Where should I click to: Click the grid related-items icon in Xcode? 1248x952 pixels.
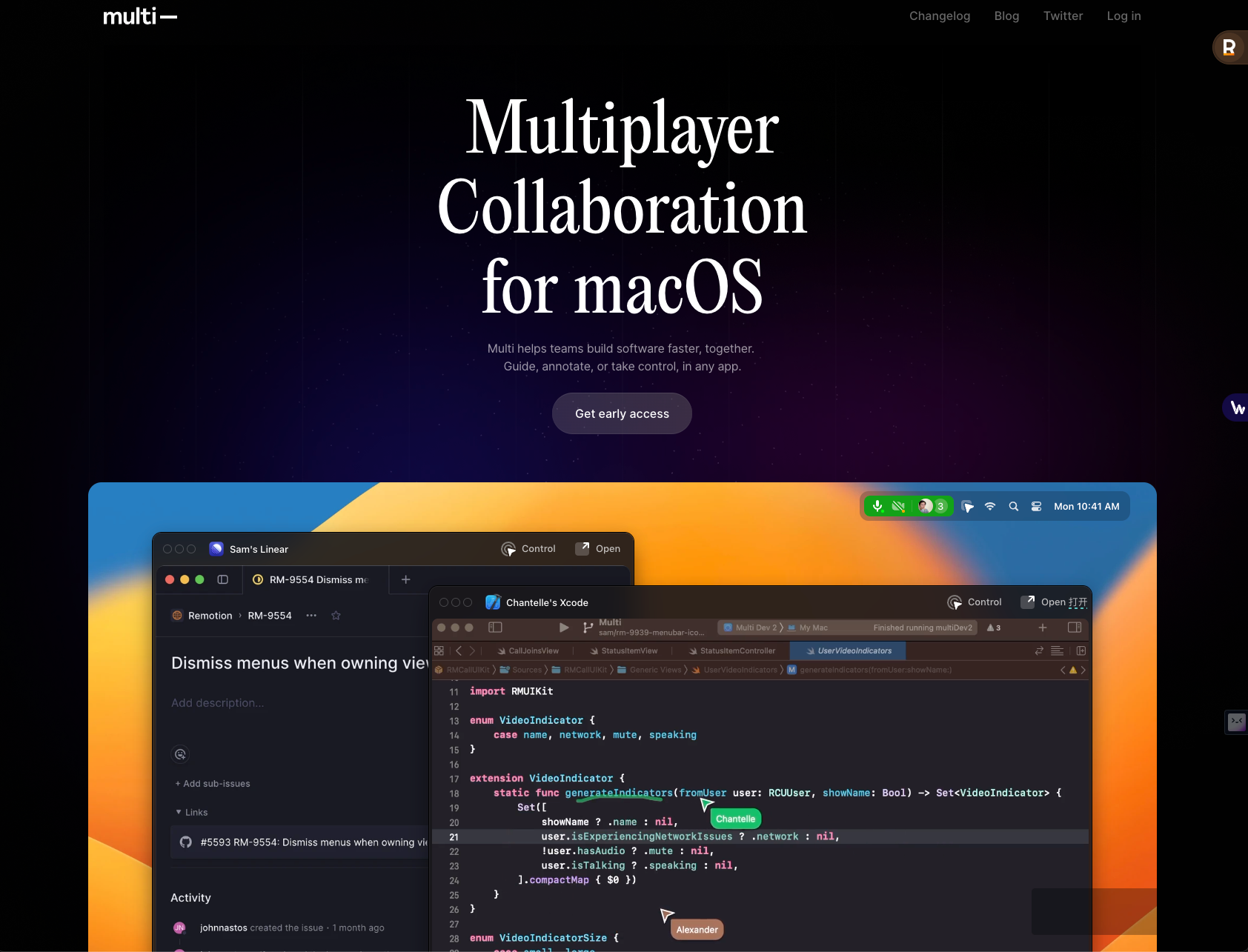(x=439, y=650)
